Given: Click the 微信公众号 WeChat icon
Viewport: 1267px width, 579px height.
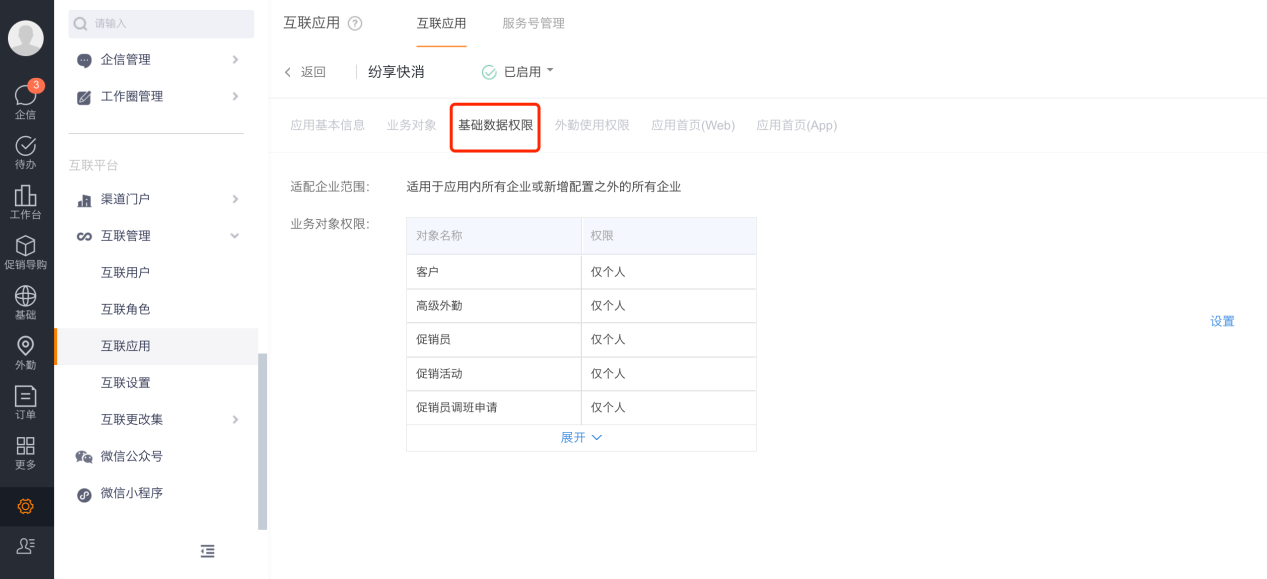Looking at the screenshot, I should (x=85, y=457).
